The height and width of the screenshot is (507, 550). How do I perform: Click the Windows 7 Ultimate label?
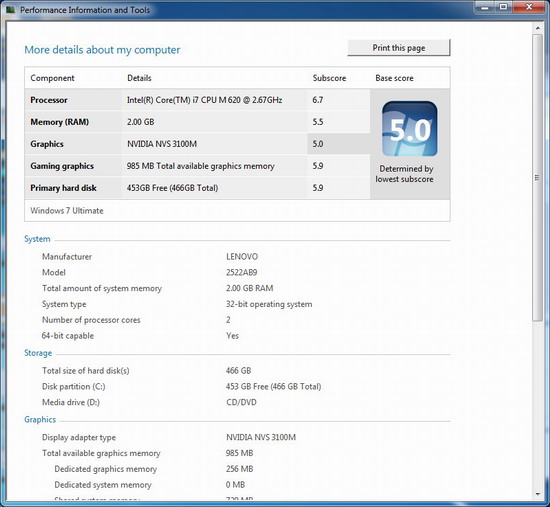click(67, 211)
